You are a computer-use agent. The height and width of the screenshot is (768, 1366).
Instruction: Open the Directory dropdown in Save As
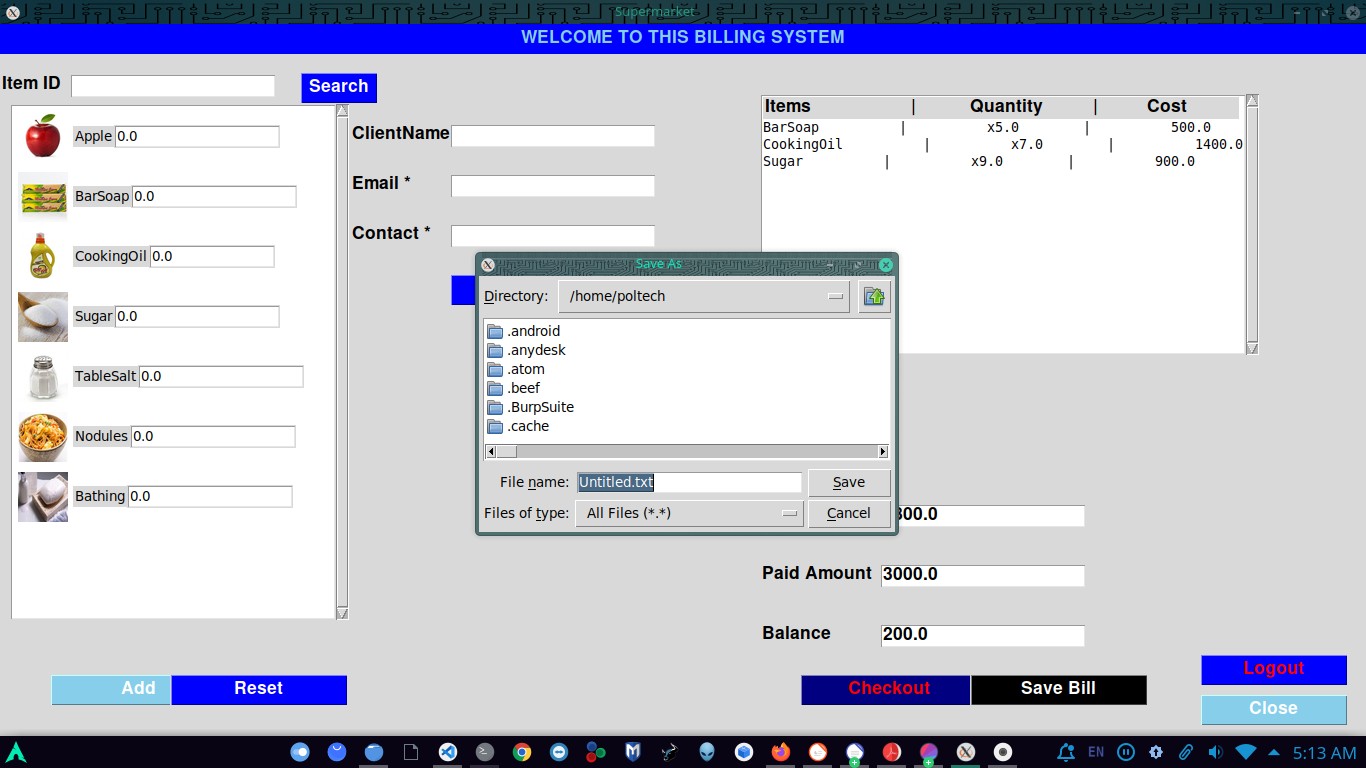[837, 296]
